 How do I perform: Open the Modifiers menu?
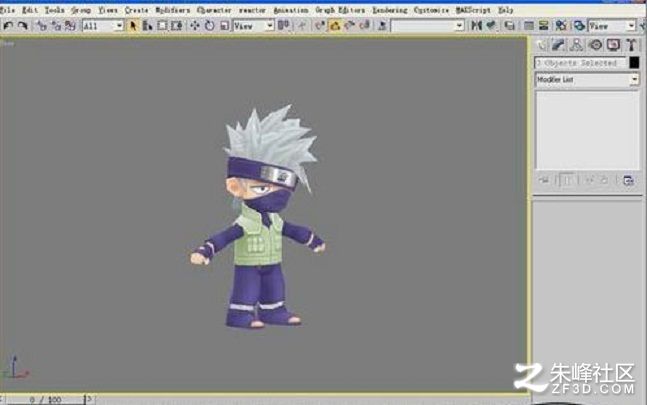pyautogui.click(x=172, y=10)
